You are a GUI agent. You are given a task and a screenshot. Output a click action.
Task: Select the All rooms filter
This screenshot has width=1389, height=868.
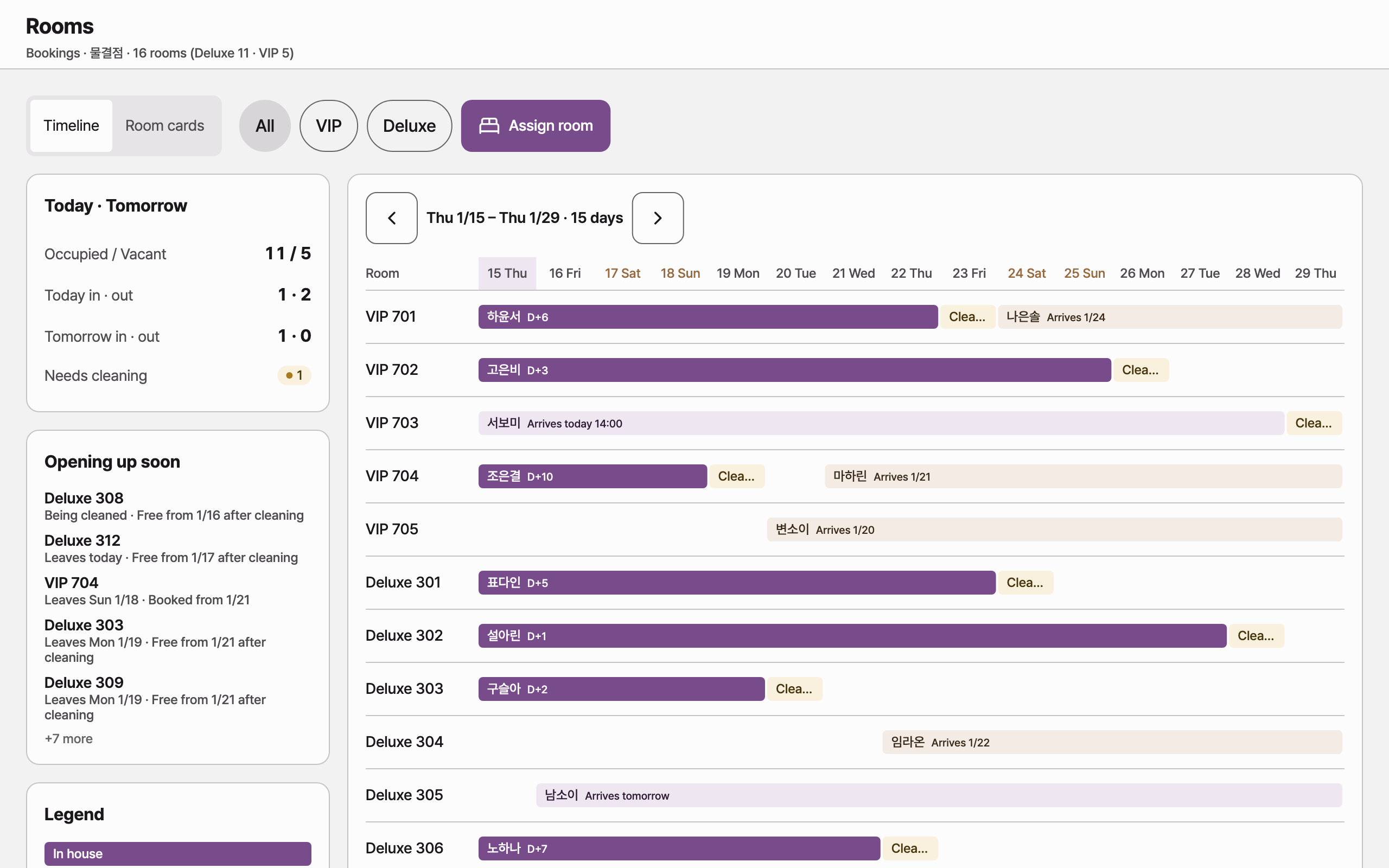265,126
